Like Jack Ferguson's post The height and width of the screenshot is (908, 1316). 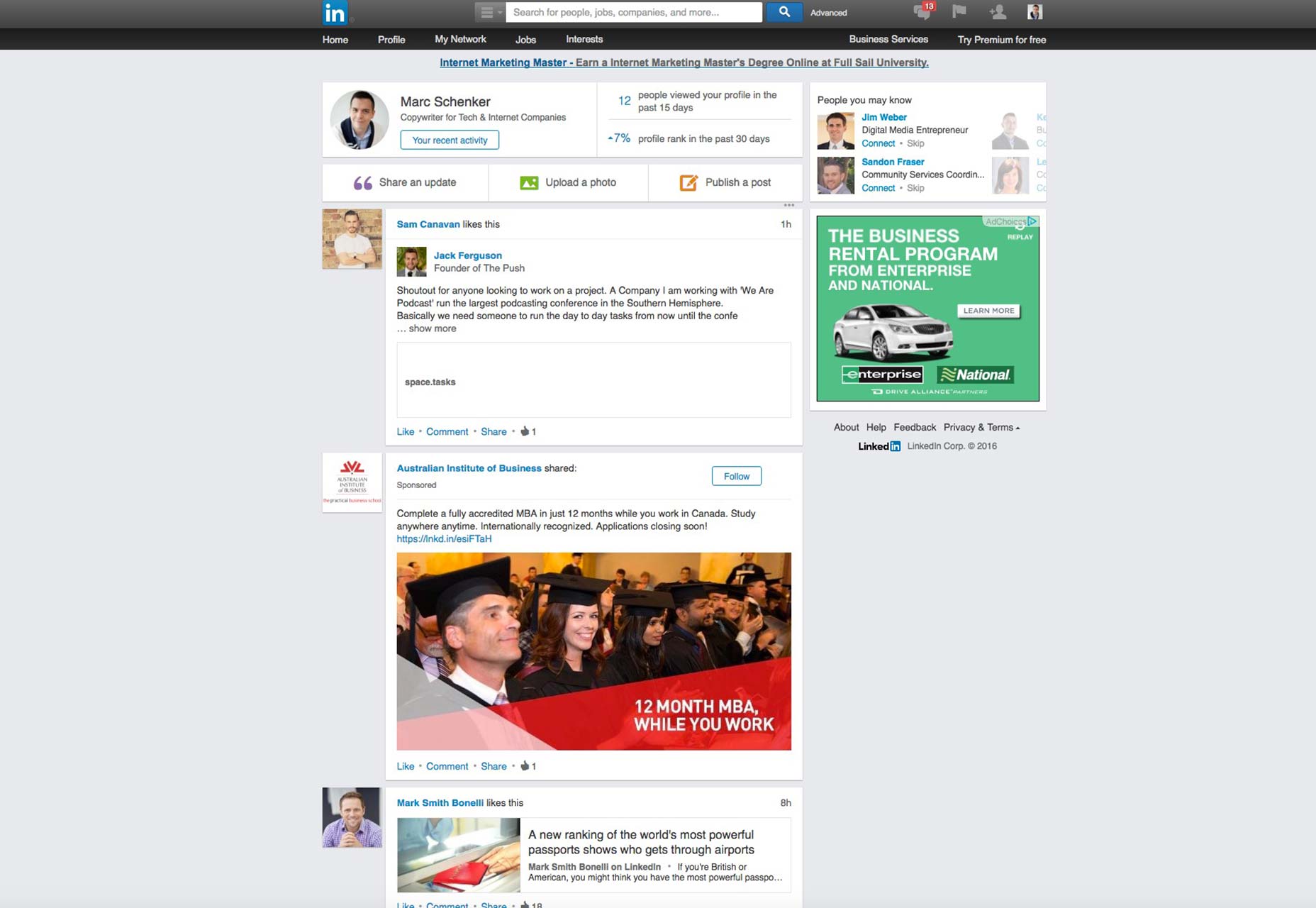406,431
